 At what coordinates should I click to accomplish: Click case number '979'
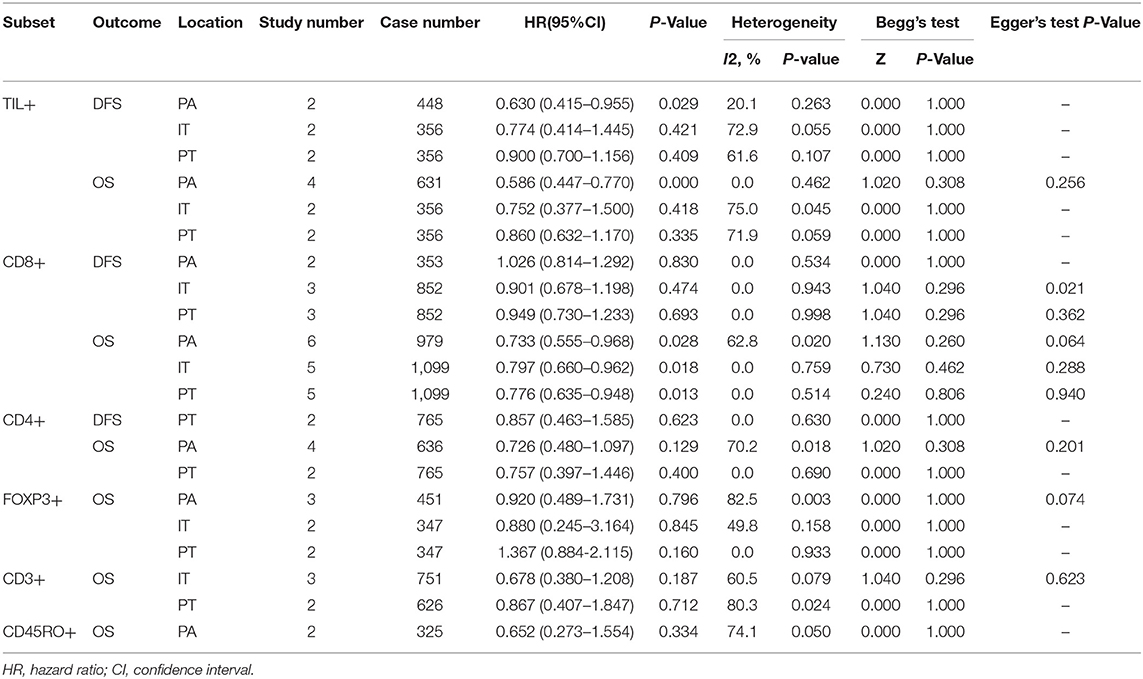coord(430,341)
